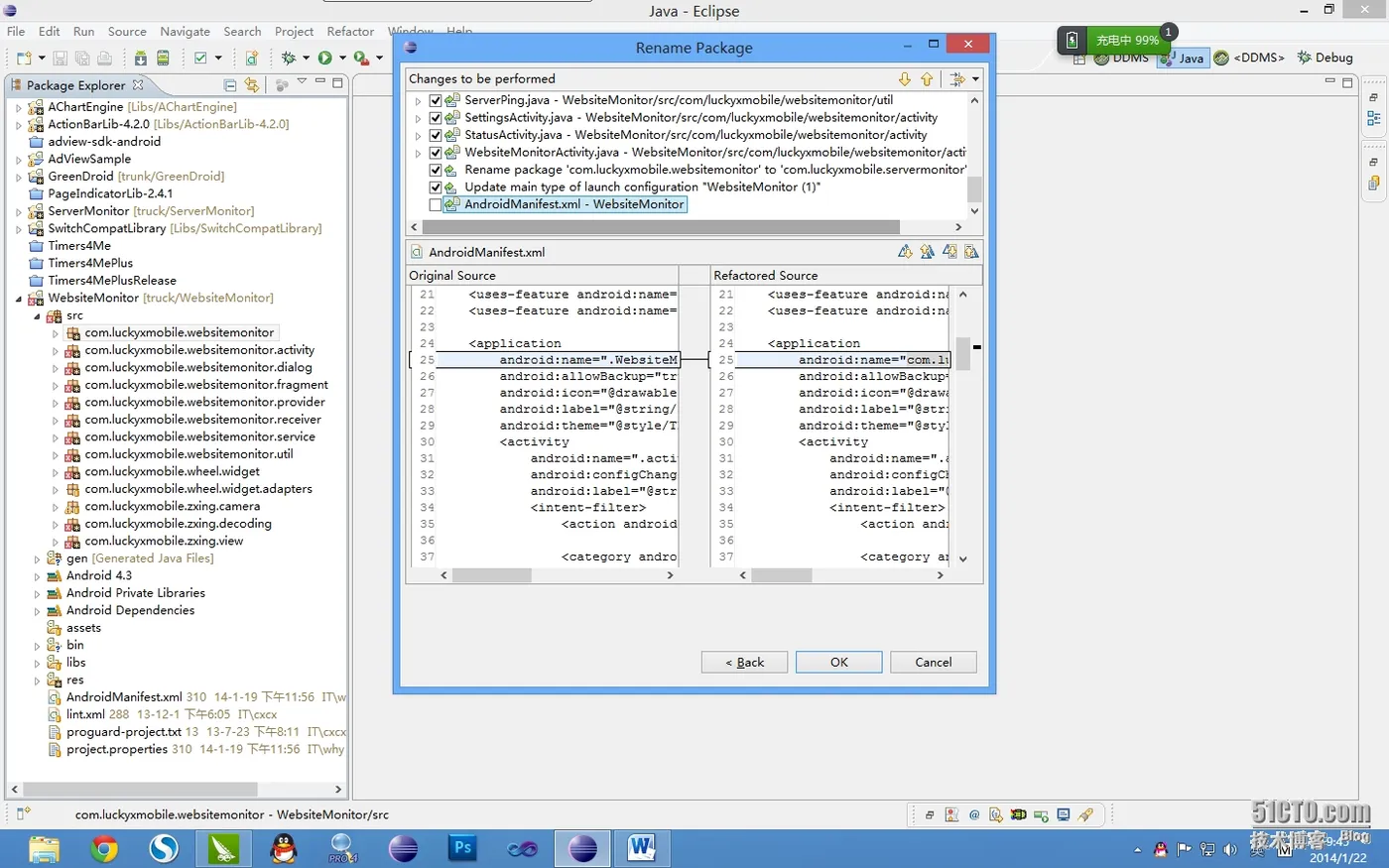Collapse the src folder node
The height and width of the screenshot is (868, 1389).
tap(38, 316)
